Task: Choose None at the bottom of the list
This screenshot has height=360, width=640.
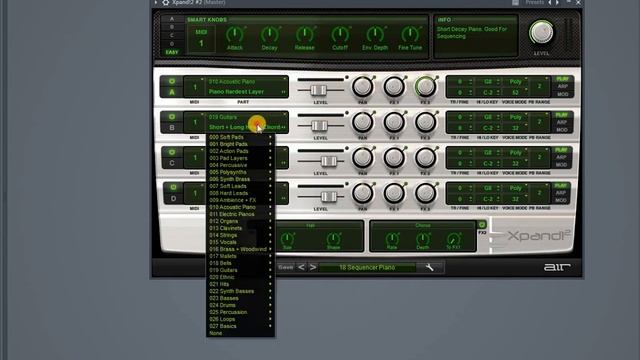Action: pos(240,333)
